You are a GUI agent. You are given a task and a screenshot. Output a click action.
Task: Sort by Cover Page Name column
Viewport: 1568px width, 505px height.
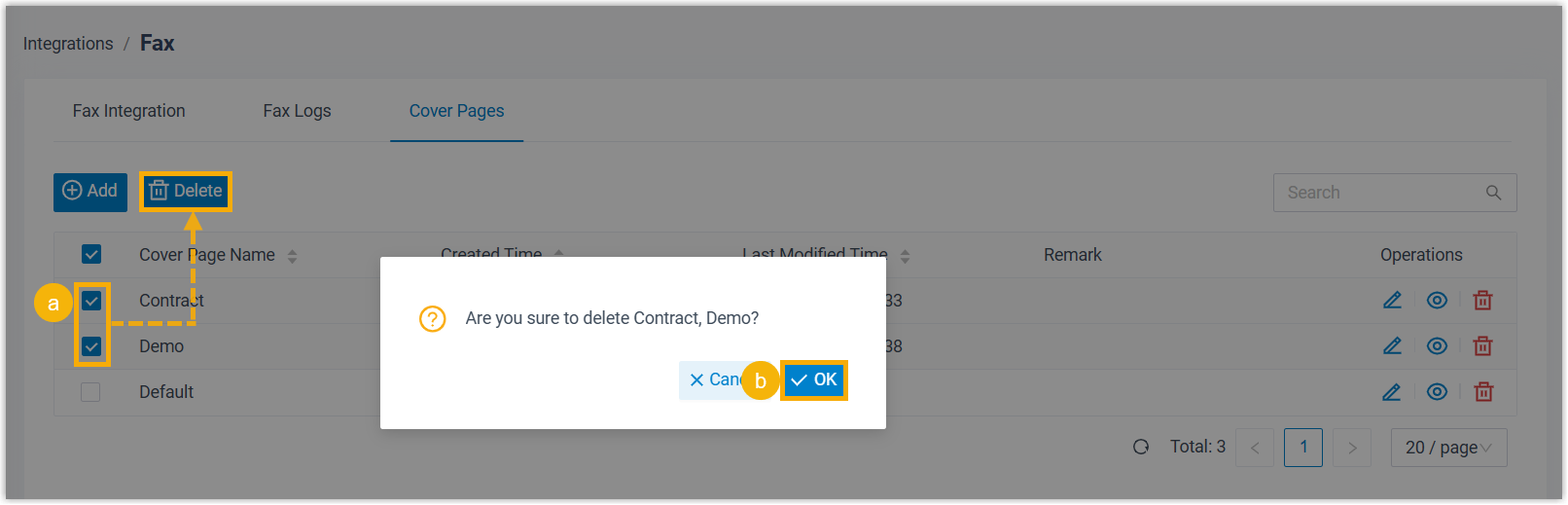tap(292, 256)
